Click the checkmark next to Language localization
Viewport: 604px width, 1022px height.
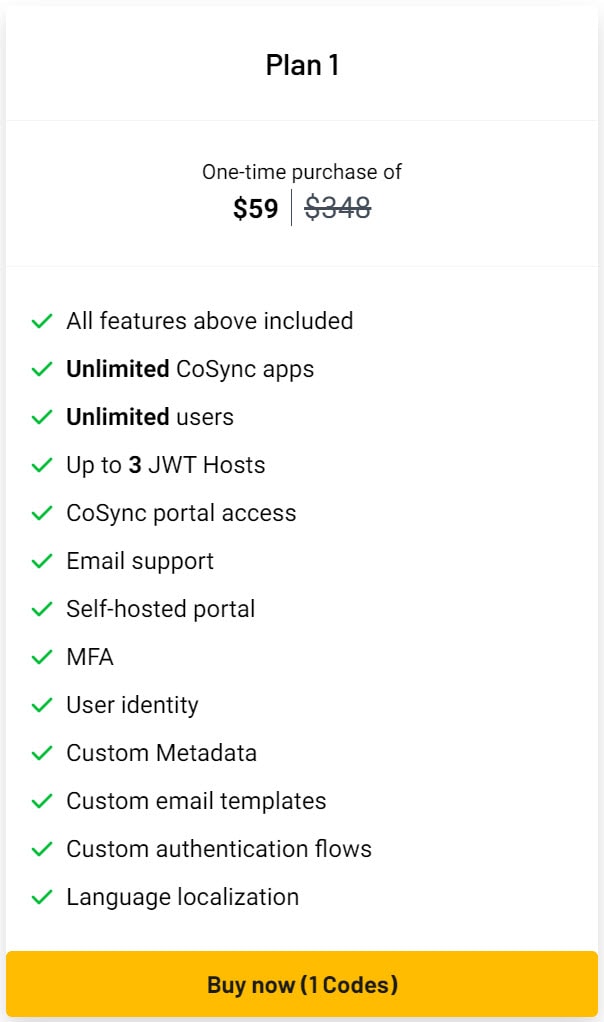pyautogui.click(x=42, y=897)
